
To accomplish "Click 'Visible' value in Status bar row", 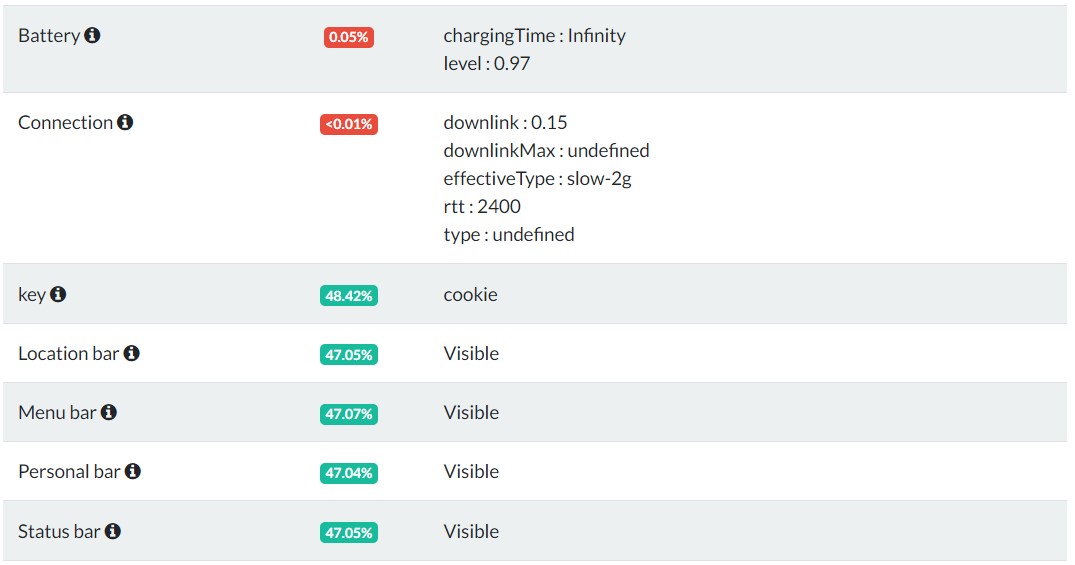I will click(471, 532).
